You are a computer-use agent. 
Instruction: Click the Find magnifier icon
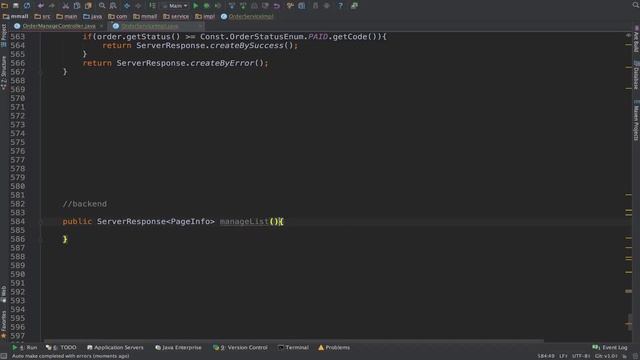click(102, 6)
